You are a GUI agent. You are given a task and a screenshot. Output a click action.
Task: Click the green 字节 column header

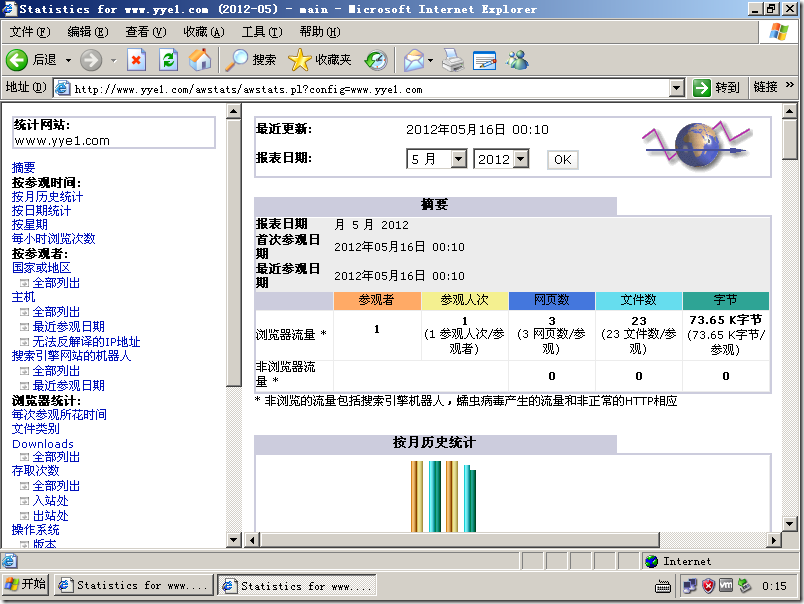tap(726, 300)
